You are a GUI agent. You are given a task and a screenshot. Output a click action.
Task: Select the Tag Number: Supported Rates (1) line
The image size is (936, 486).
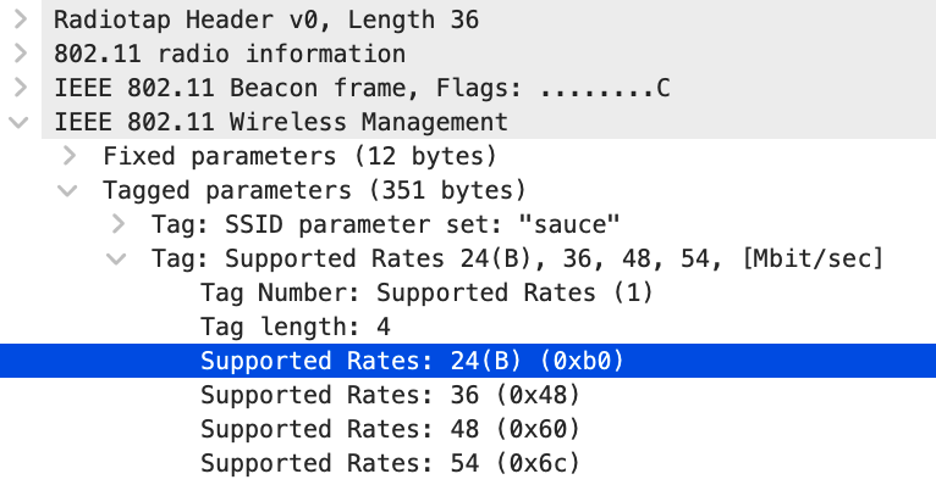point(427,292)
